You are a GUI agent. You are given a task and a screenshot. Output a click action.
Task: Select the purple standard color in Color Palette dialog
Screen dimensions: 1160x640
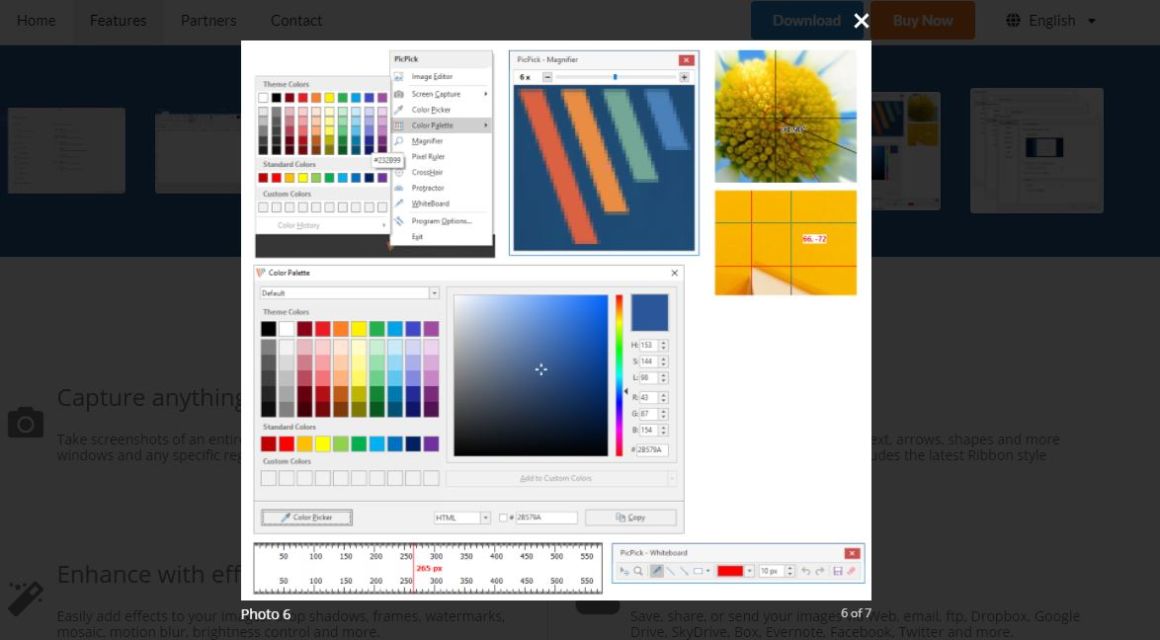coord(431,444)
